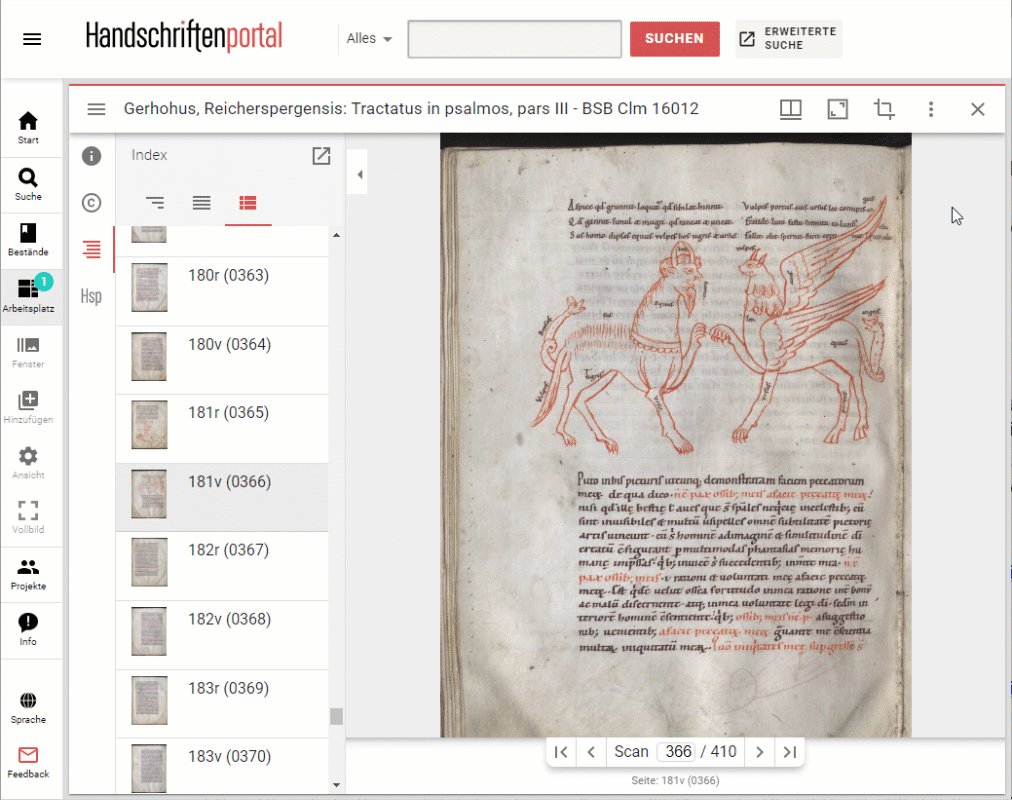Jump to first scan
Viewport: 1012px width, 800px height.
(561, 752)
